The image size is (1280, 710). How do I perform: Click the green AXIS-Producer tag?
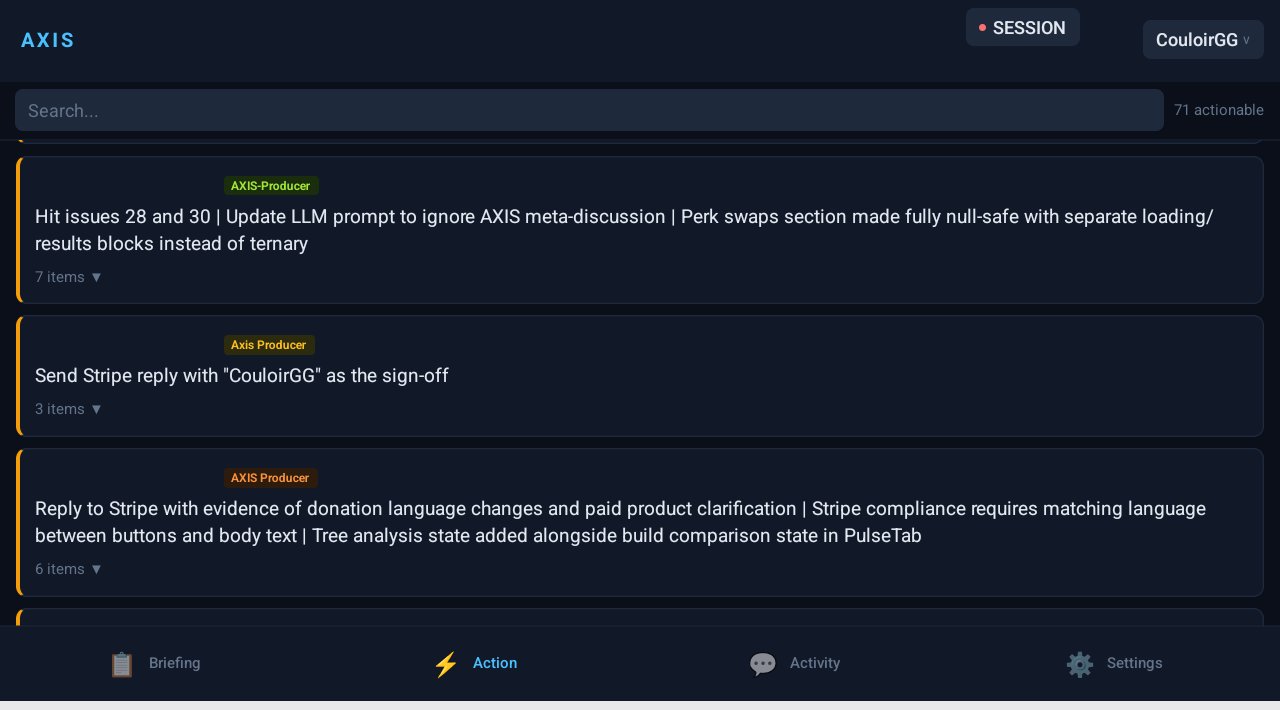click(271, 186)
